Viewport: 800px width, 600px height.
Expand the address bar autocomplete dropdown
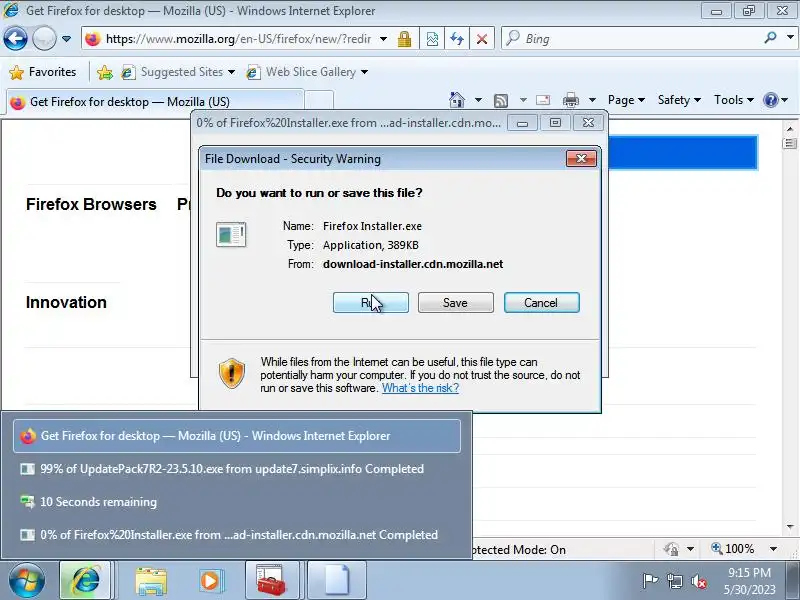click(383, 39)
